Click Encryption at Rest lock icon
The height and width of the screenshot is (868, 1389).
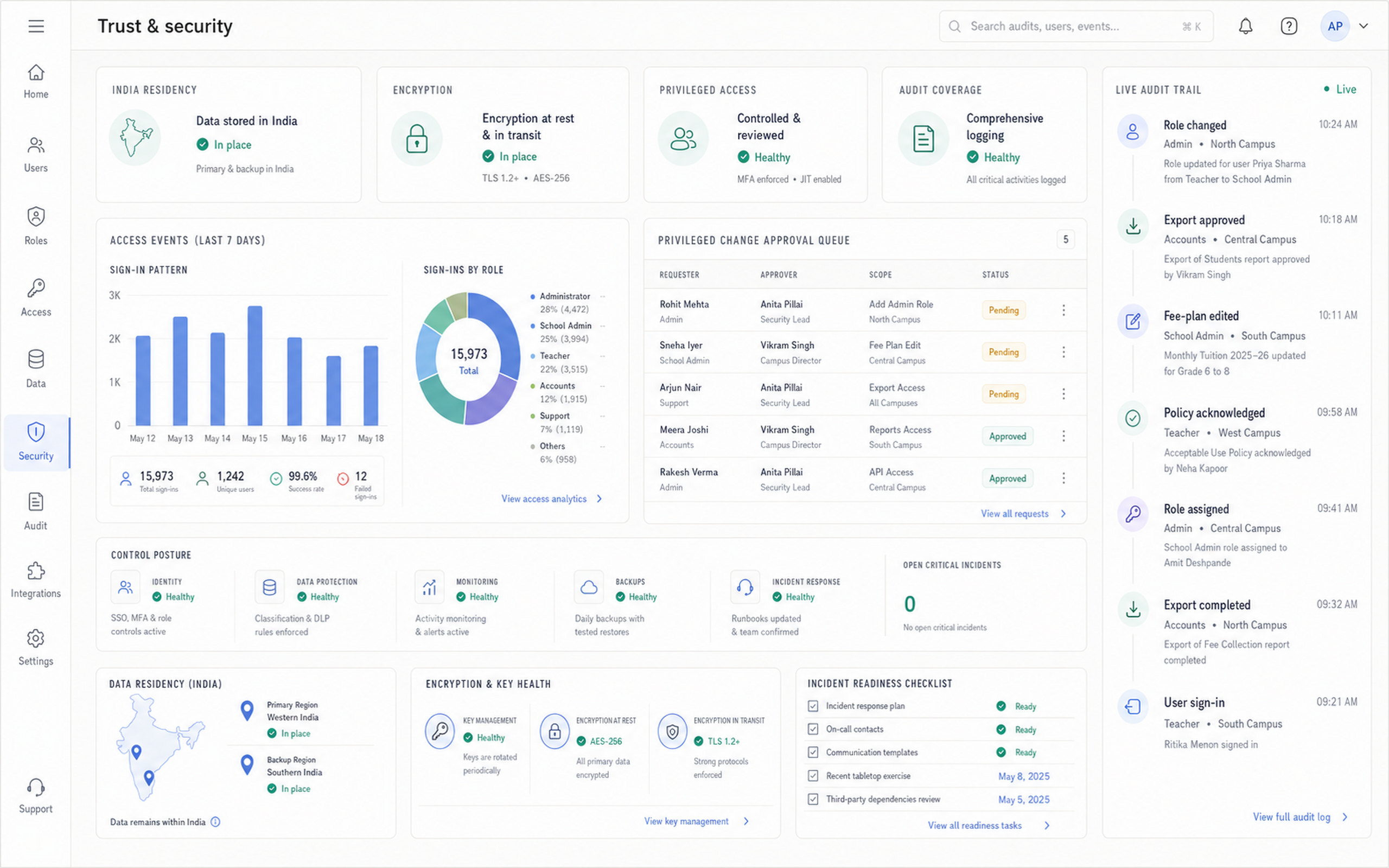[x=555, y=731]
